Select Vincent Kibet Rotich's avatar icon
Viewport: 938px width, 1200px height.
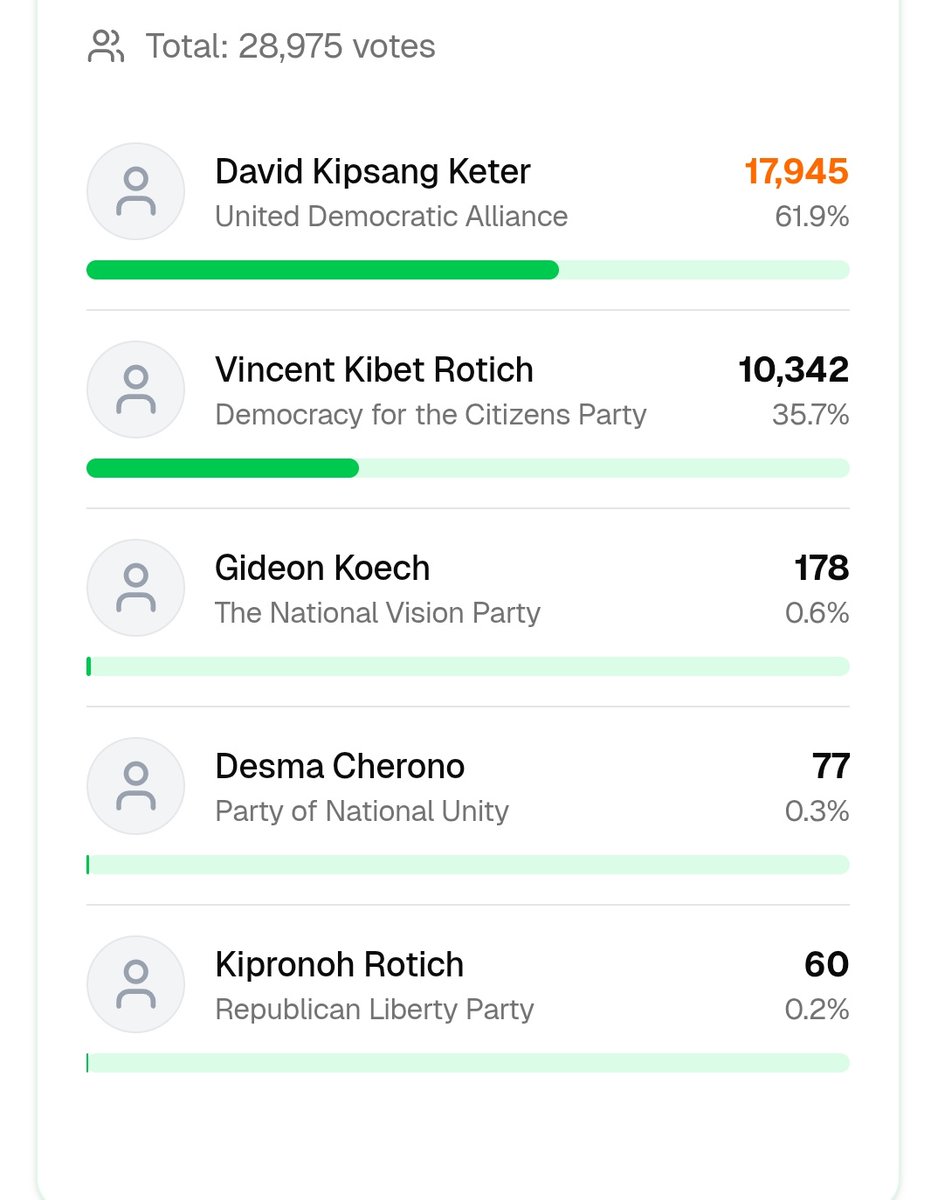[136, 390]
